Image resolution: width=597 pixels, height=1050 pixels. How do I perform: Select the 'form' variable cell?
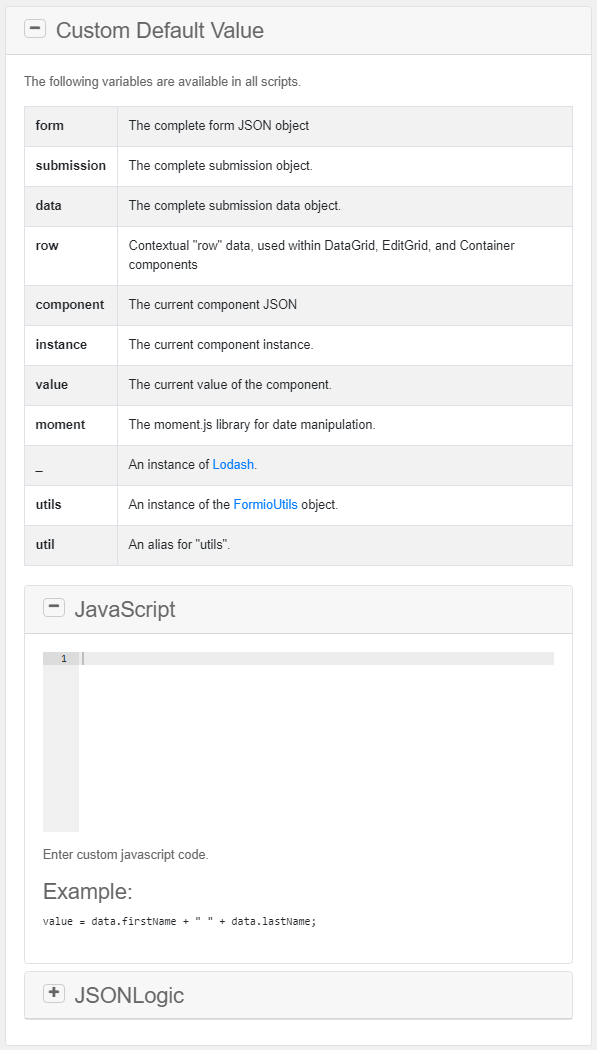point(71,126)
